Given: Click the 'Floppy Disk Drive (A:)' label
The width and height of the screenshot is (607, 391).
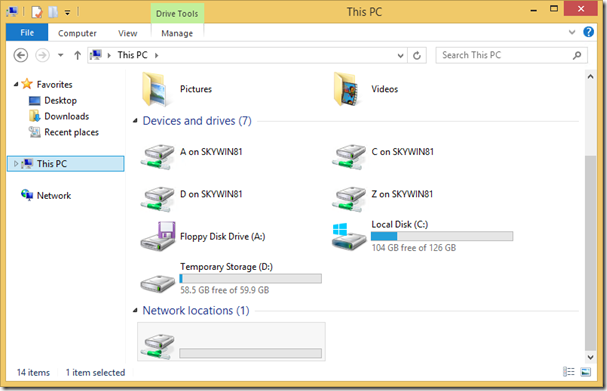Looking at the screenshot, I should click(223, 237).
